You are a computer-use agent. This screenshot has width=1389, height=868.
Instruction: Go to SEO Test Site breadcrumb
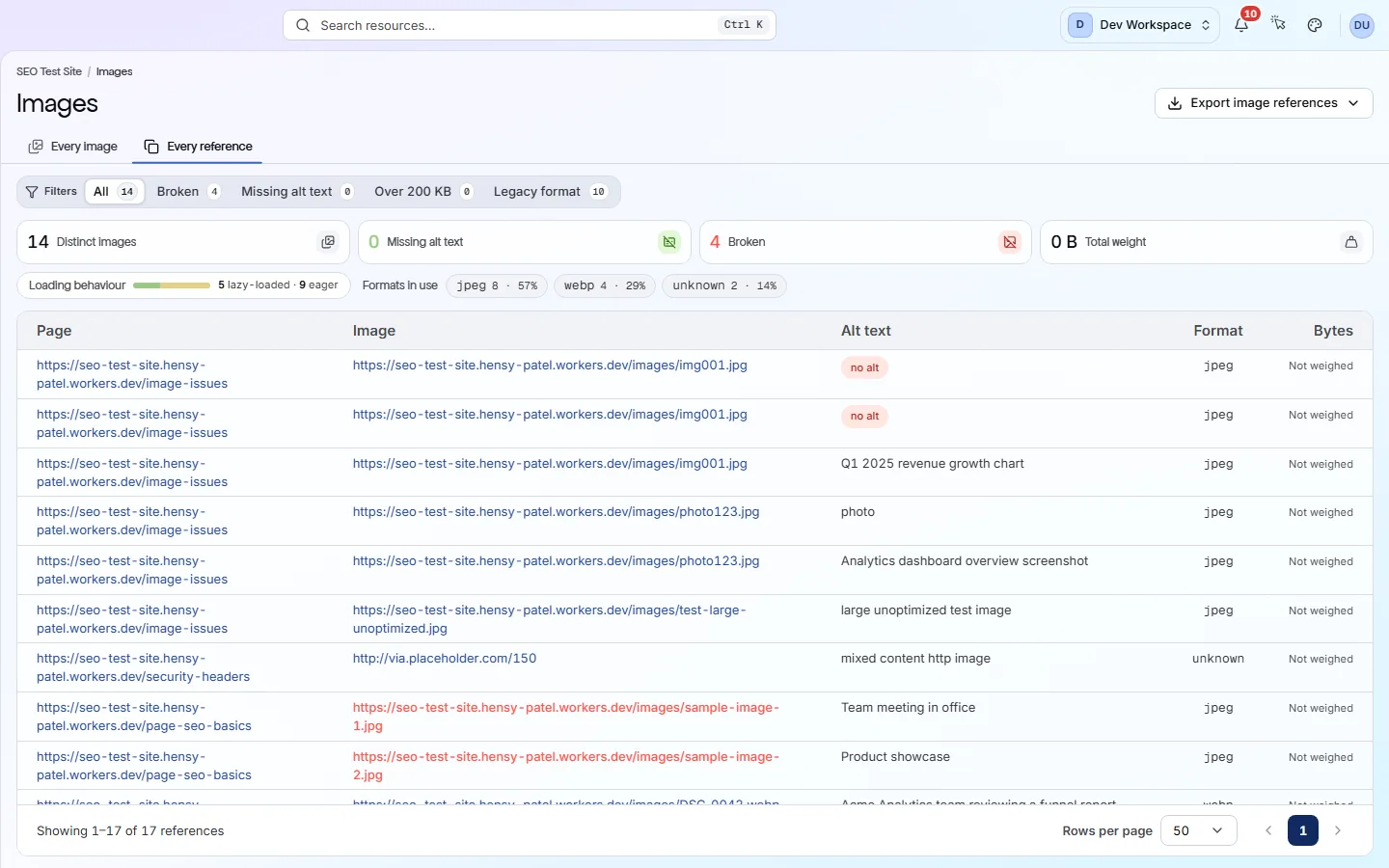(x=49, y=71)
